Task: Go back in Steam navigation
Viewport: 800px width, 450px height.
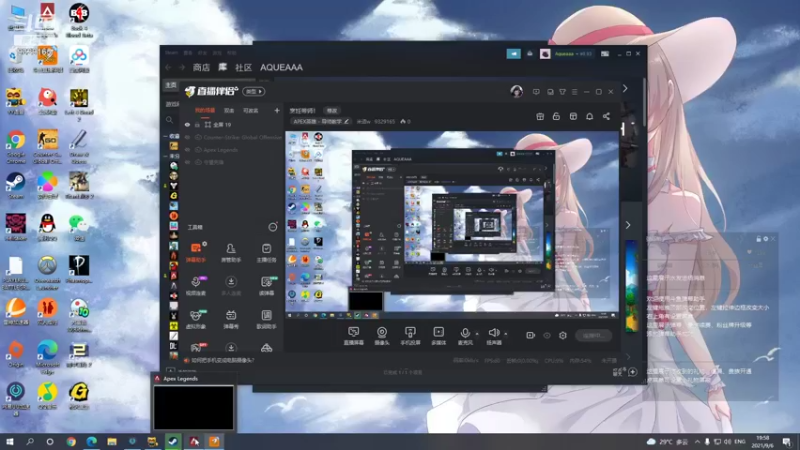Action: pyautogui.click(x=169, y=67)
